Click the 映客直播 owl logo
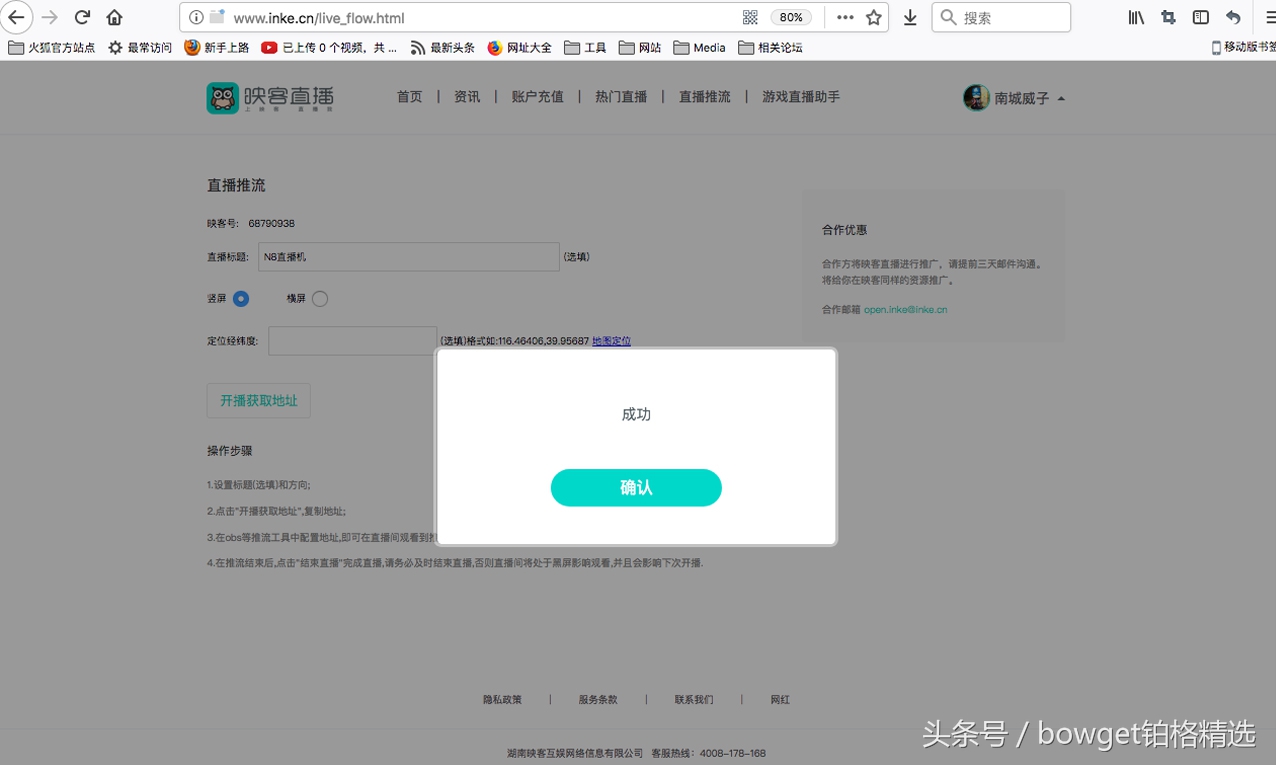Viewport: 1276px width, 765px height. coord(222,97)
